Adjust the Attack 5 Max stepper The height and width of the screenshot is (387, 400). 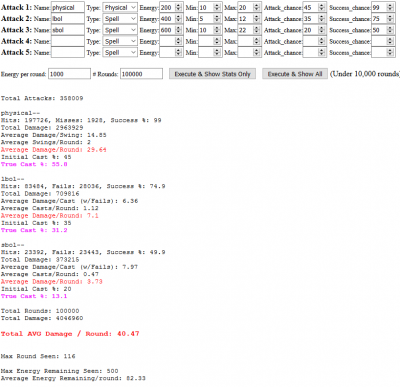click(x=257, y=52)
